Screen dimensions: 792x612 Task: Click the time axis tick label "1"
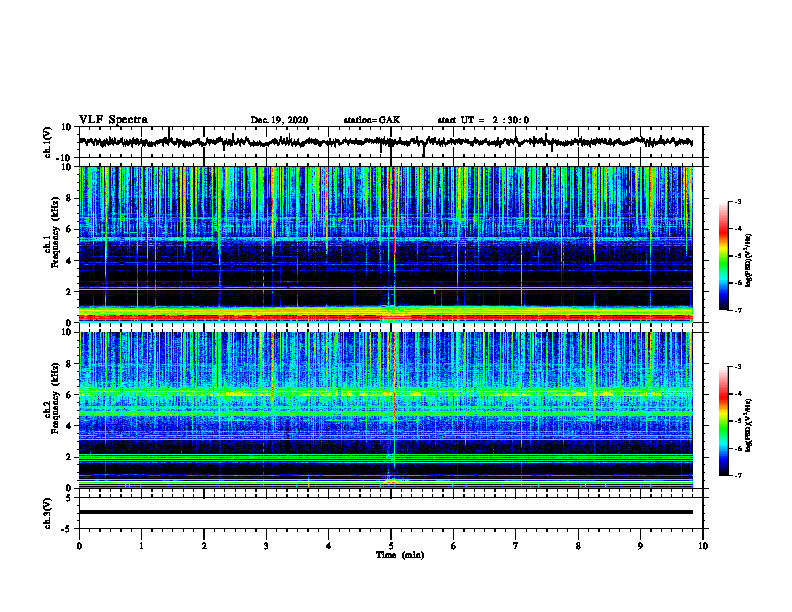click(x=141, y=546)
